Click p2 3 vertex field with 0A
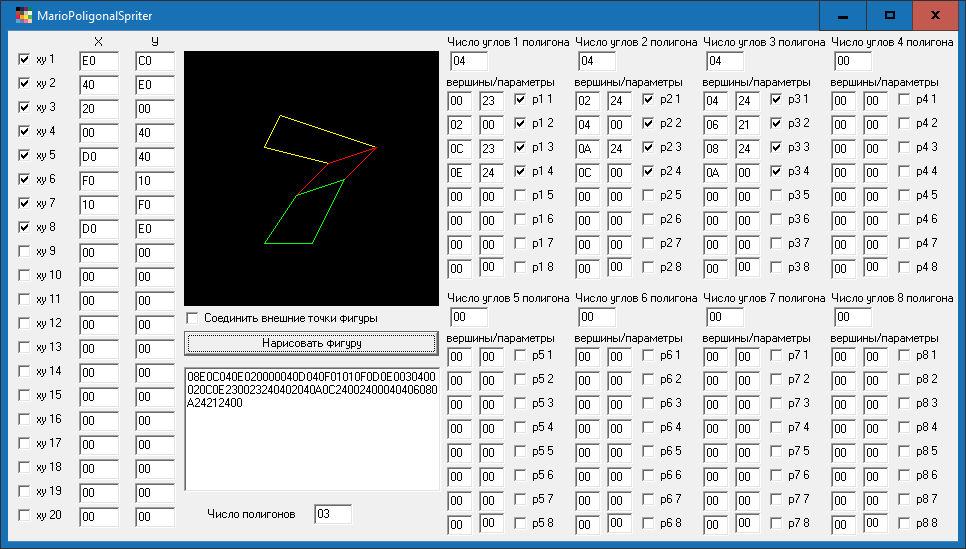 pyautogui.click(x=588, y=149)
